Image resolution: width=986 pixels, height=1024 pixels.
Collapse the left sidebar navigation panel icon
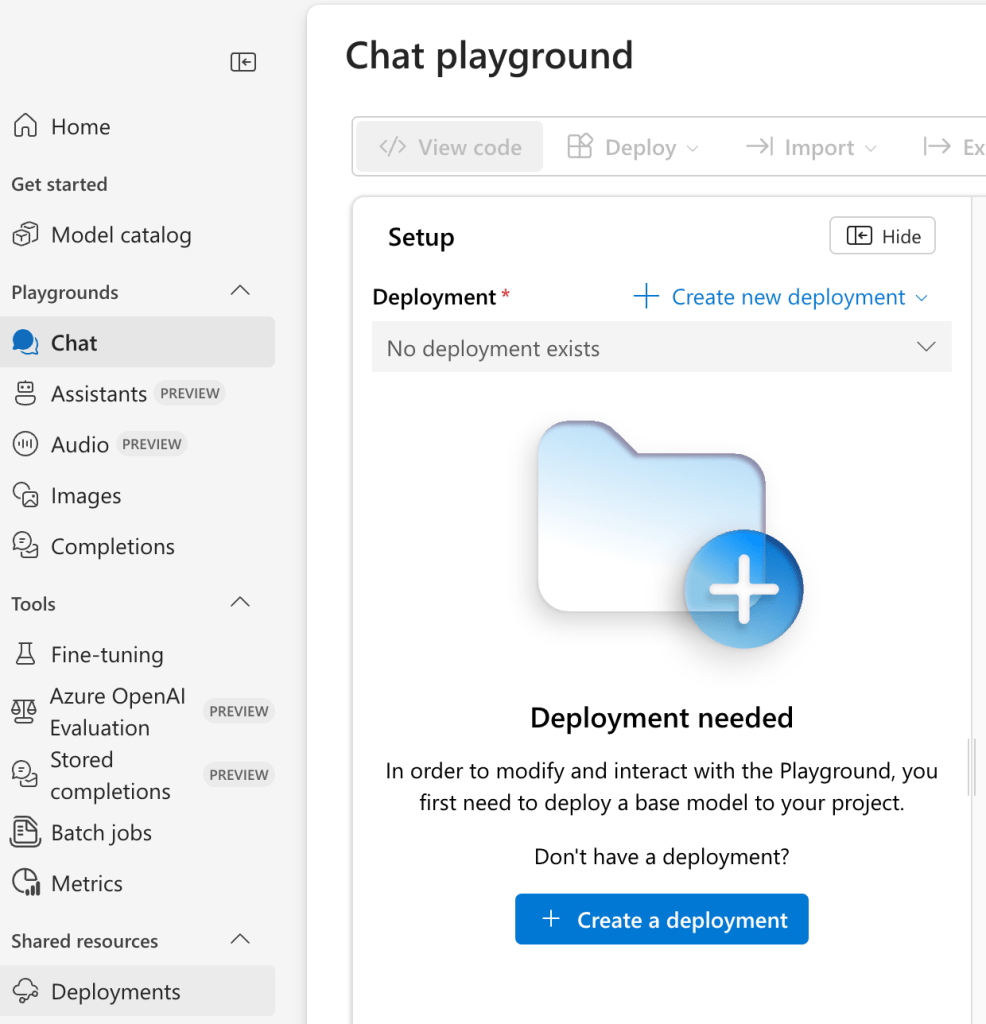pos(243,62)
